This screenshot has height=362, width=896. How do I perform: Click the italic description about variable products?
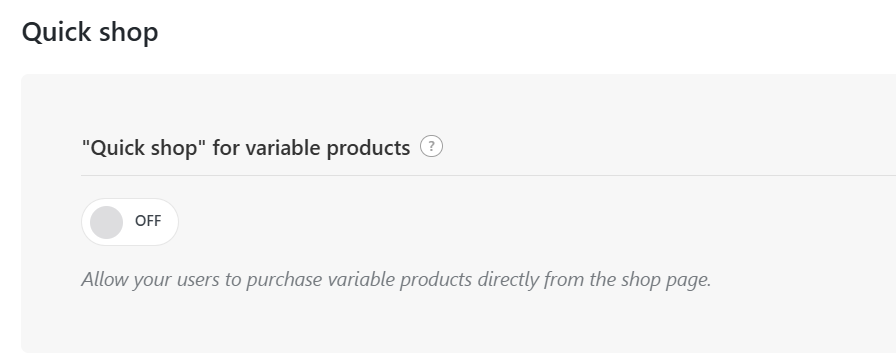coord(396,280)
